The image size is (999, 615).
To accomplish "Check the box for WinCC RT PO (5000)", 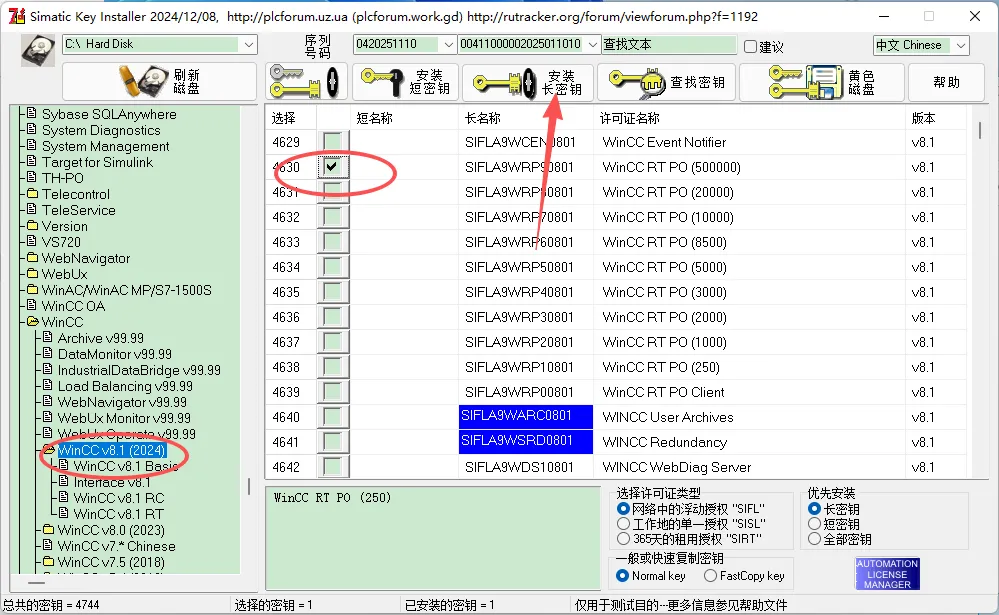I will pyautogui.click(x=332, y=267).
